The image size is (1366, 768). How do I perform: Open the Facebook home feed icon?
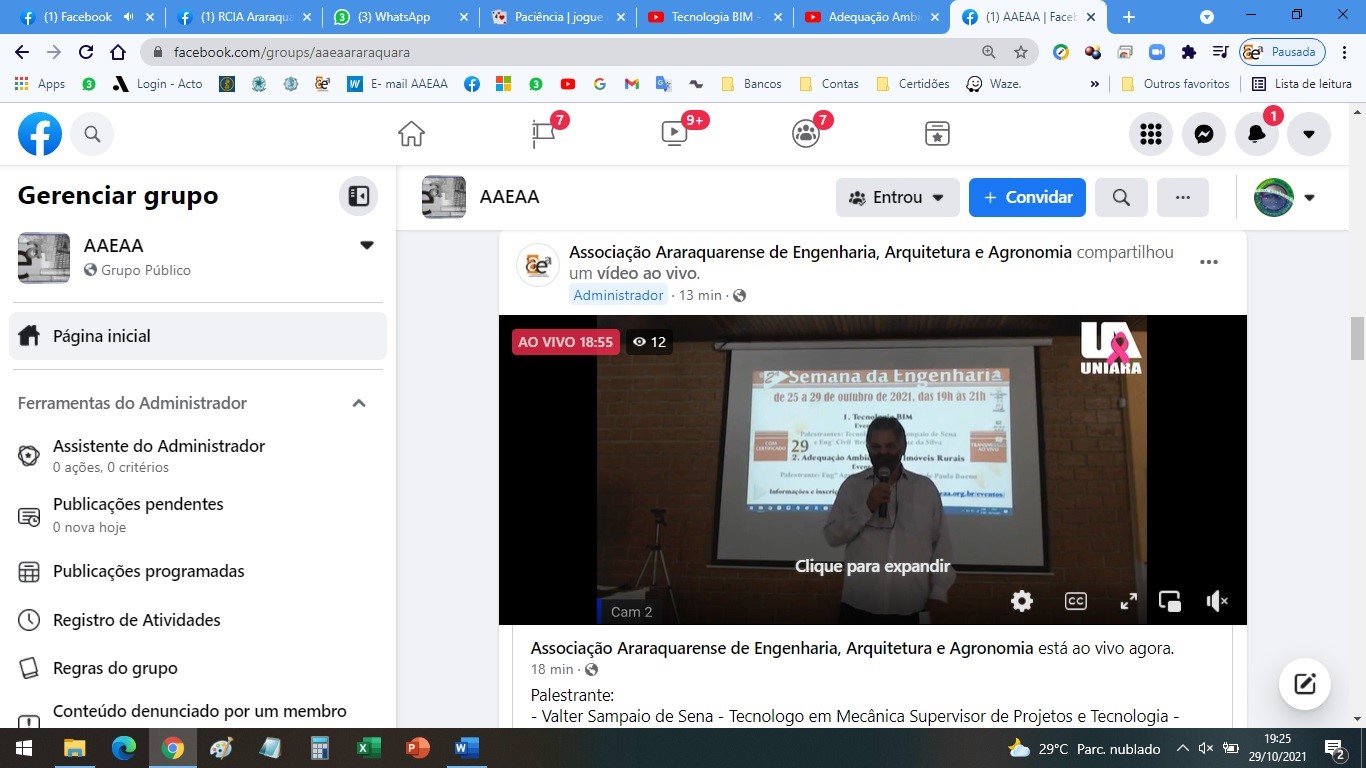coord(411,134)
